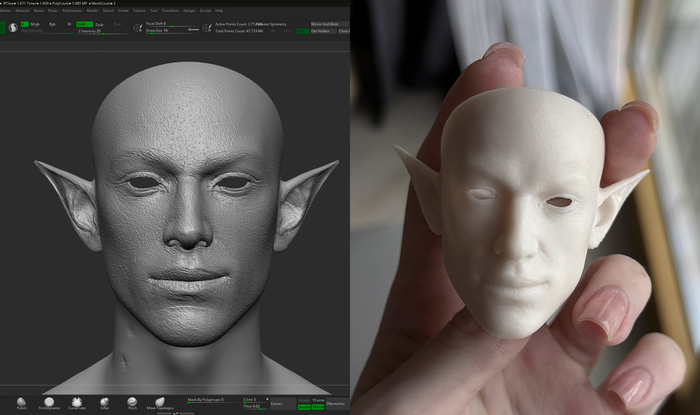Click the ZRemesher button
This screenshot has width=700, height=415.
click(x=338, y=403)
